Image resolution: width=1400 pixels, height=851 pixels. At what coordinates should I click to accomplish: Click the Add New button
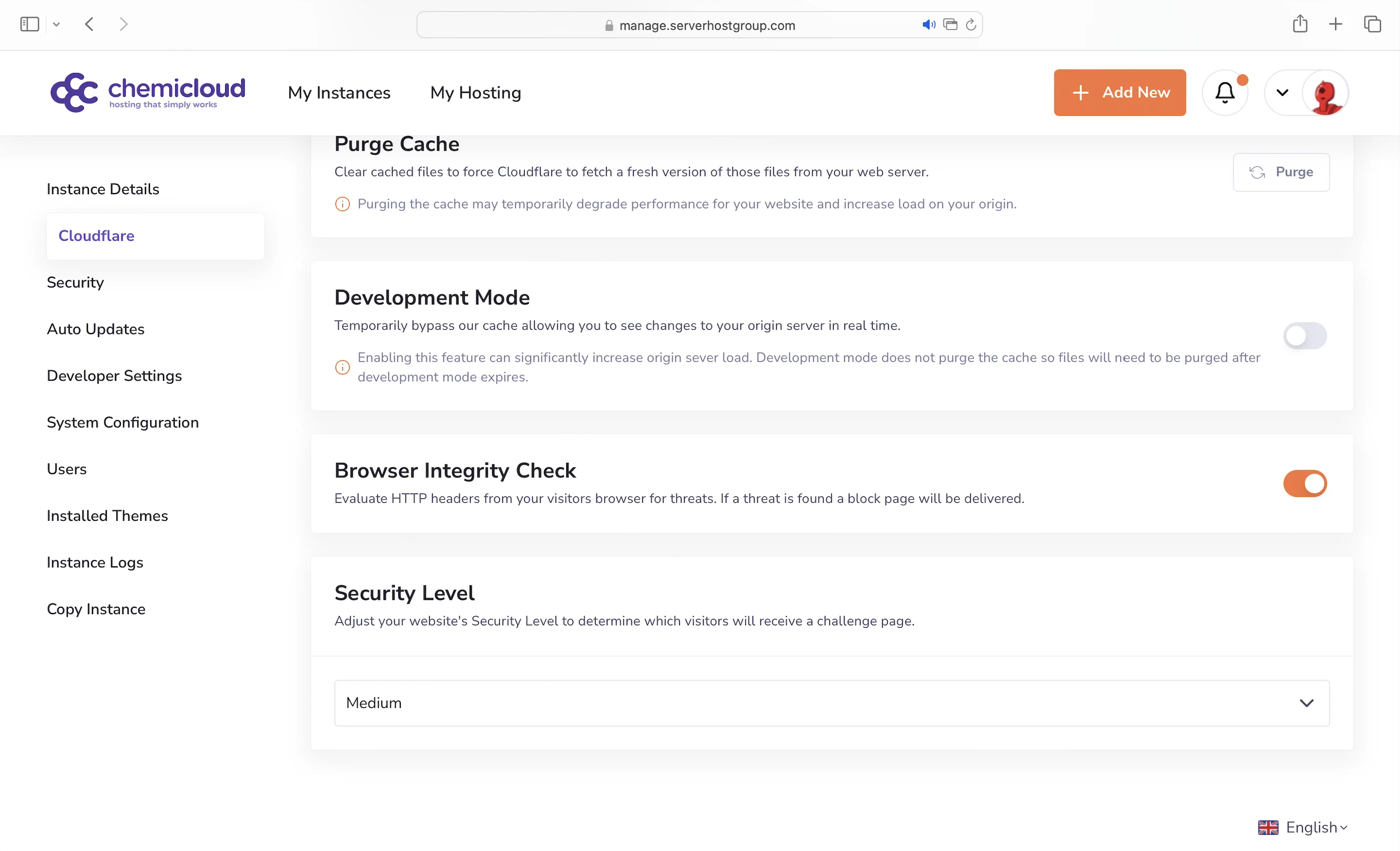pos(1119,93)
